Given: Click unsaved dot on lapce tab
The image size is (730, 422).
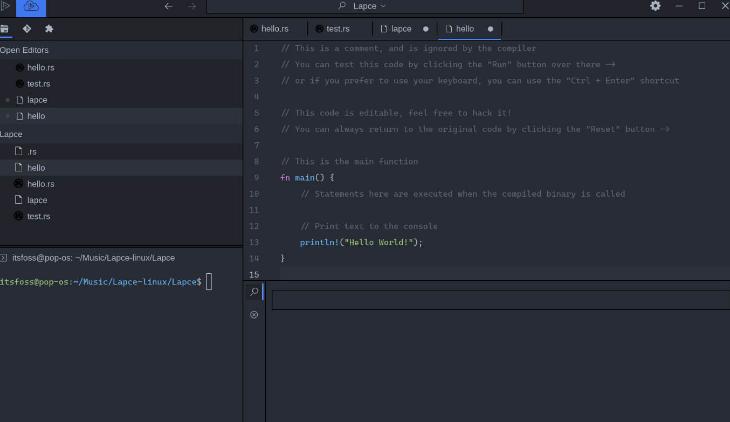Looking at the screenshot, I should point(426,29).
